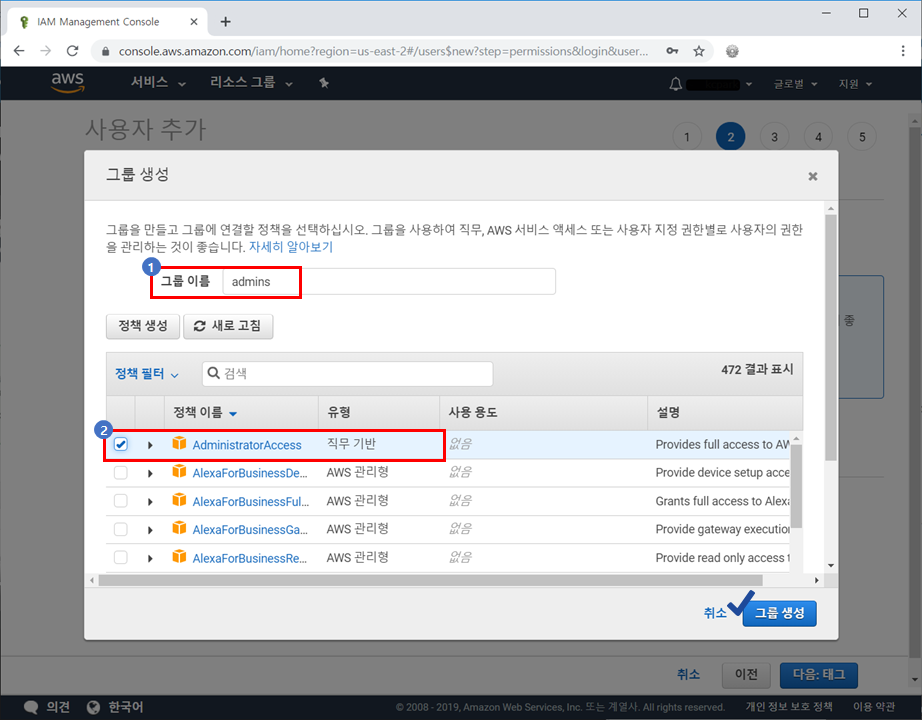The width and height of the screenshot is (922, 720).
Task: Bookmark page with the star icon
Action: (x=699, y=51)
